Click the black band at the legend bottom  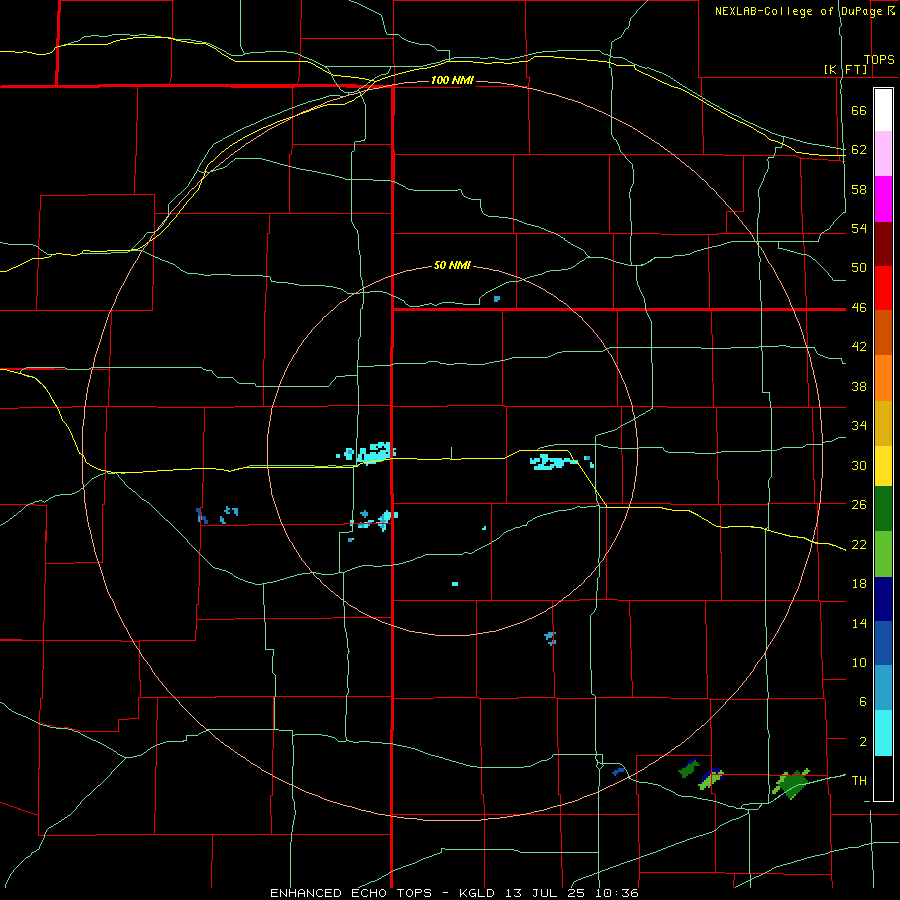point(883,778)
